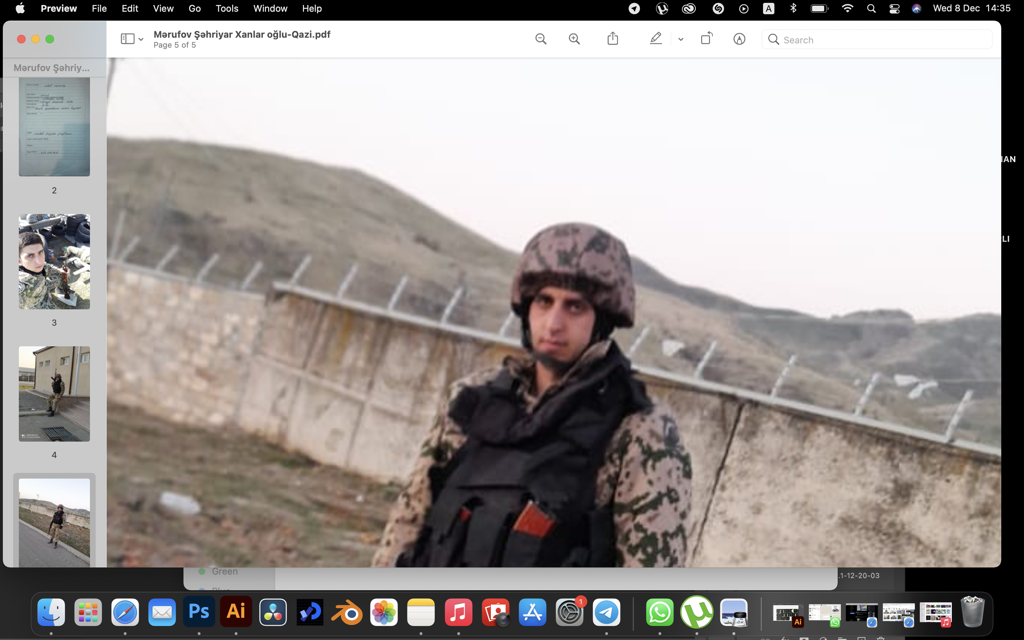Open Control Center in the menu bar
The width and height of the screenshot is (1024, 640).
[x=894, y=8]
